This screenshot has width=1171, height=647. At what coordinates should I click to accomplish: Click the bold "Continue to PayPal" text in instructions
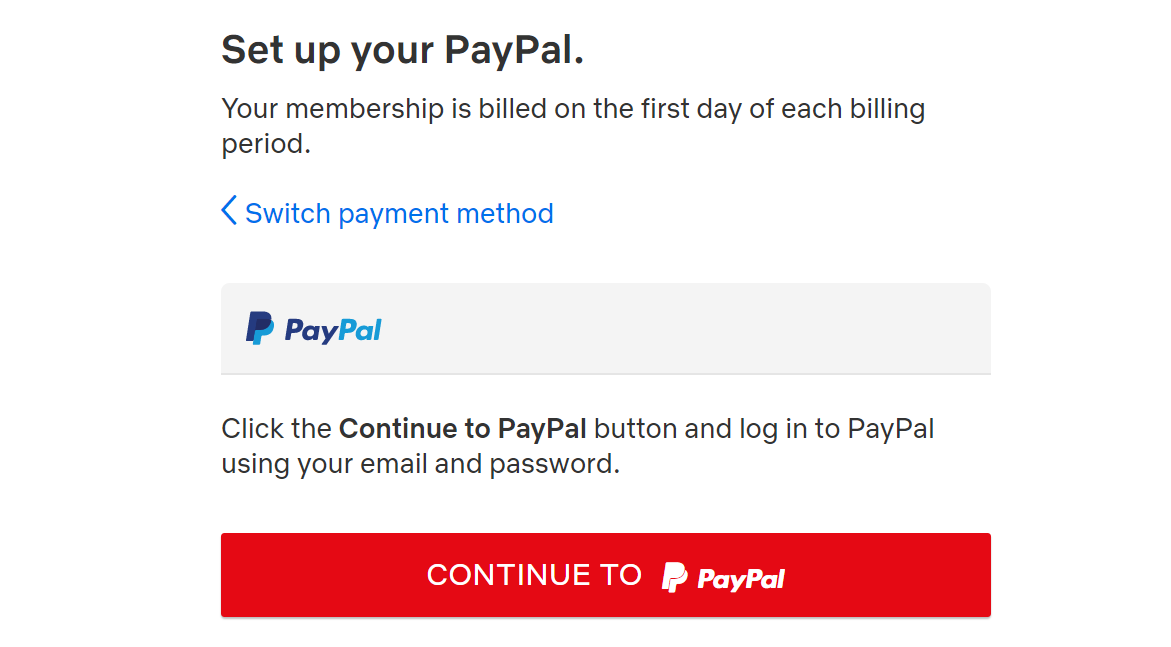(463, 428)
